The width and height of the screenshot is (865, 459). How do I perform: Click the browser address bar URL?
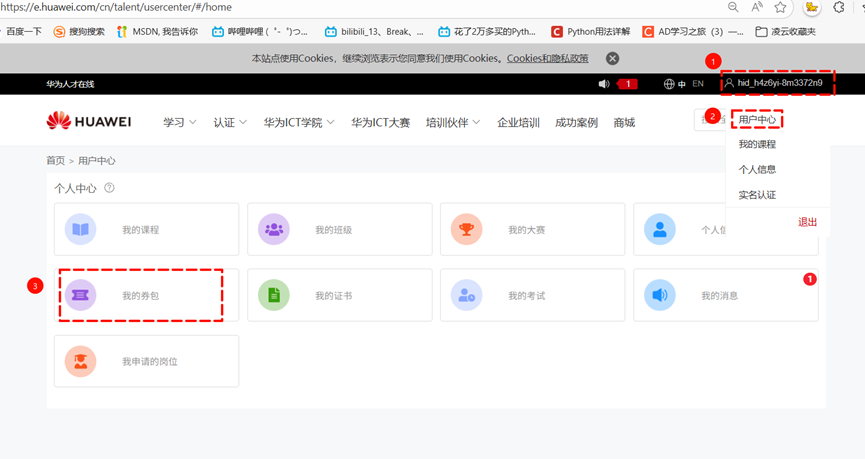[x=116, y=7]
